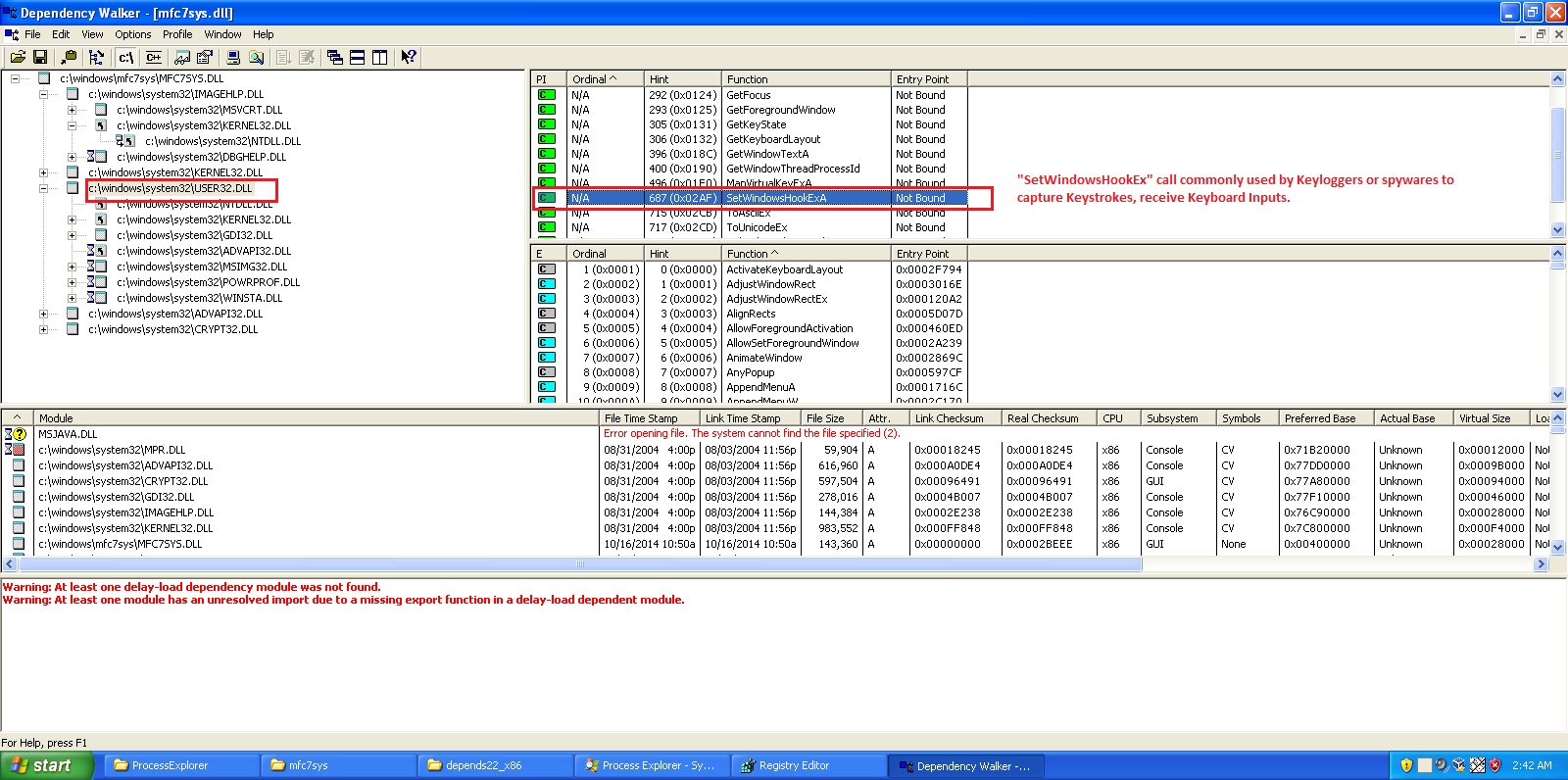
Task: Expand the CRYPT32.DLL tree node
Action: pos(44,329)
